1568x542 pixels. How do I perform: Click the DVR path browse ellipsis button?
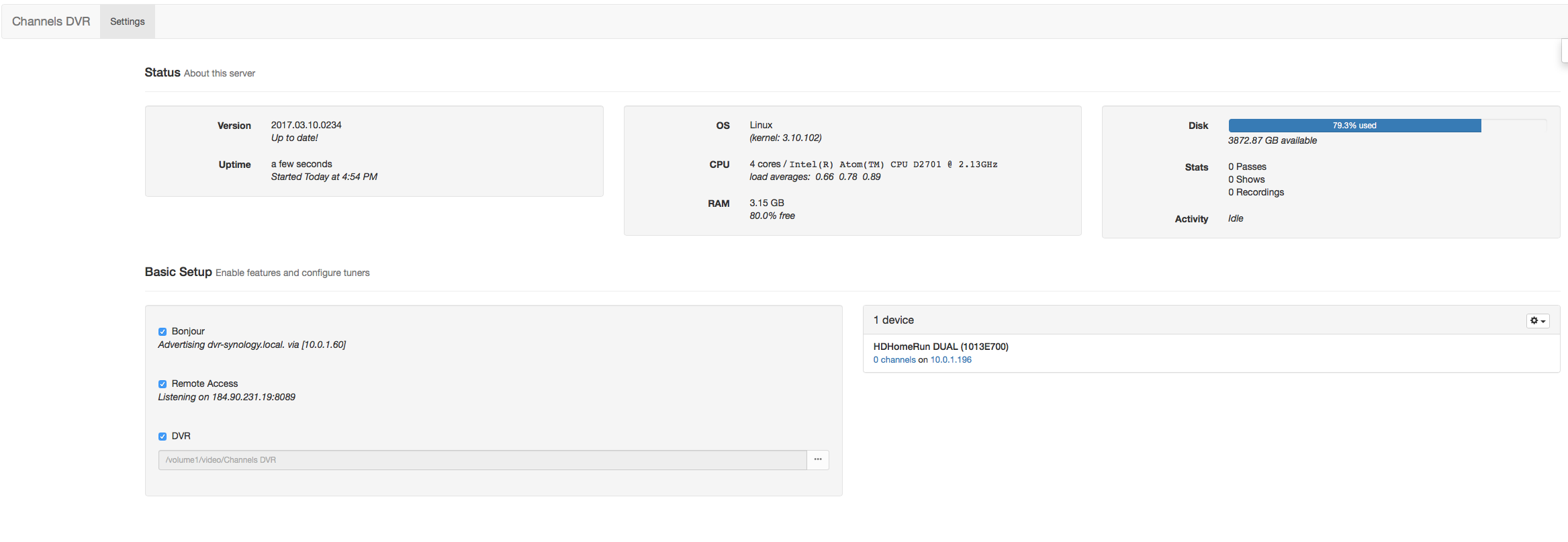[x=817, y=460]
